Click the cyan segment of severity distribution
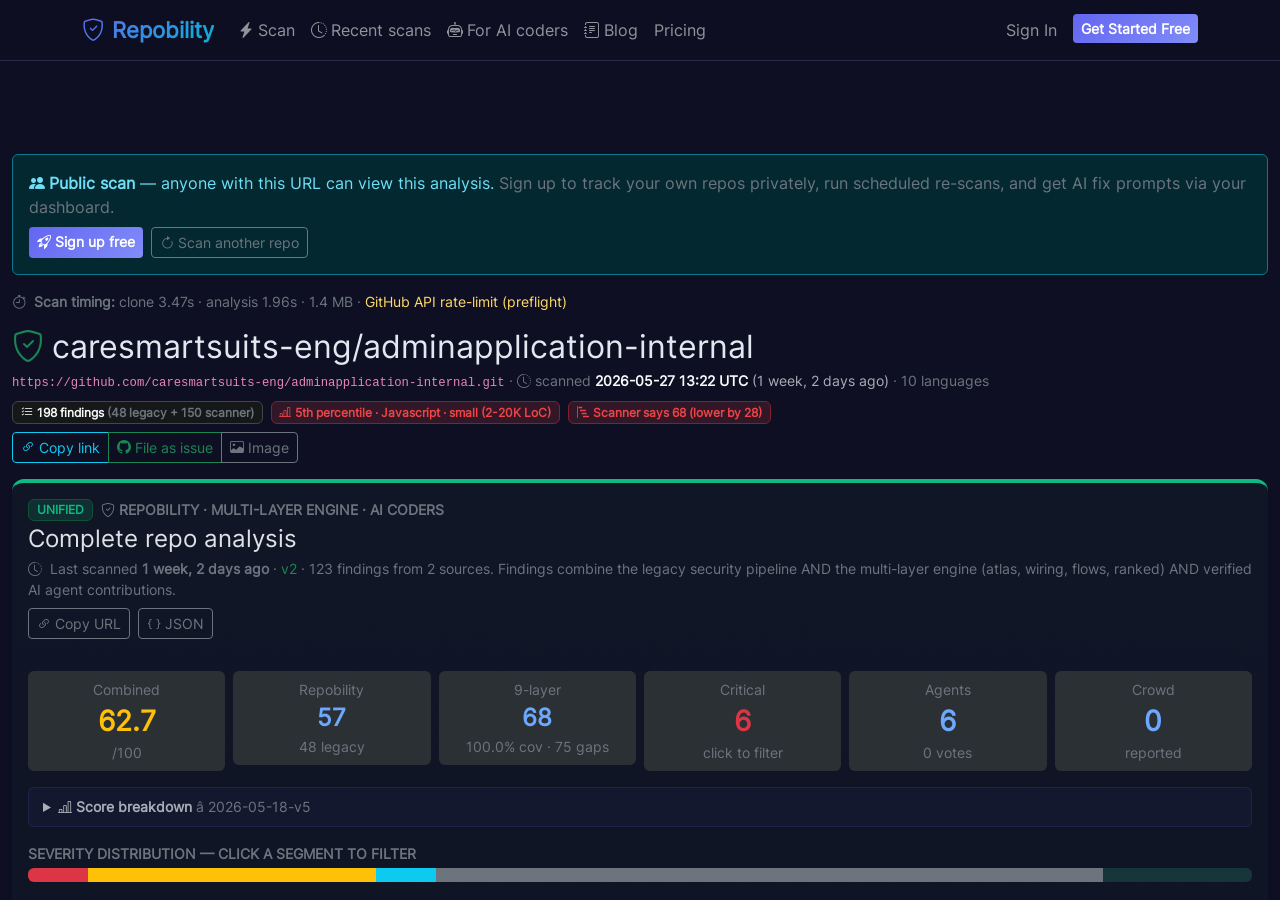This screenshot has height=900, width=1280. click(406, 875)
